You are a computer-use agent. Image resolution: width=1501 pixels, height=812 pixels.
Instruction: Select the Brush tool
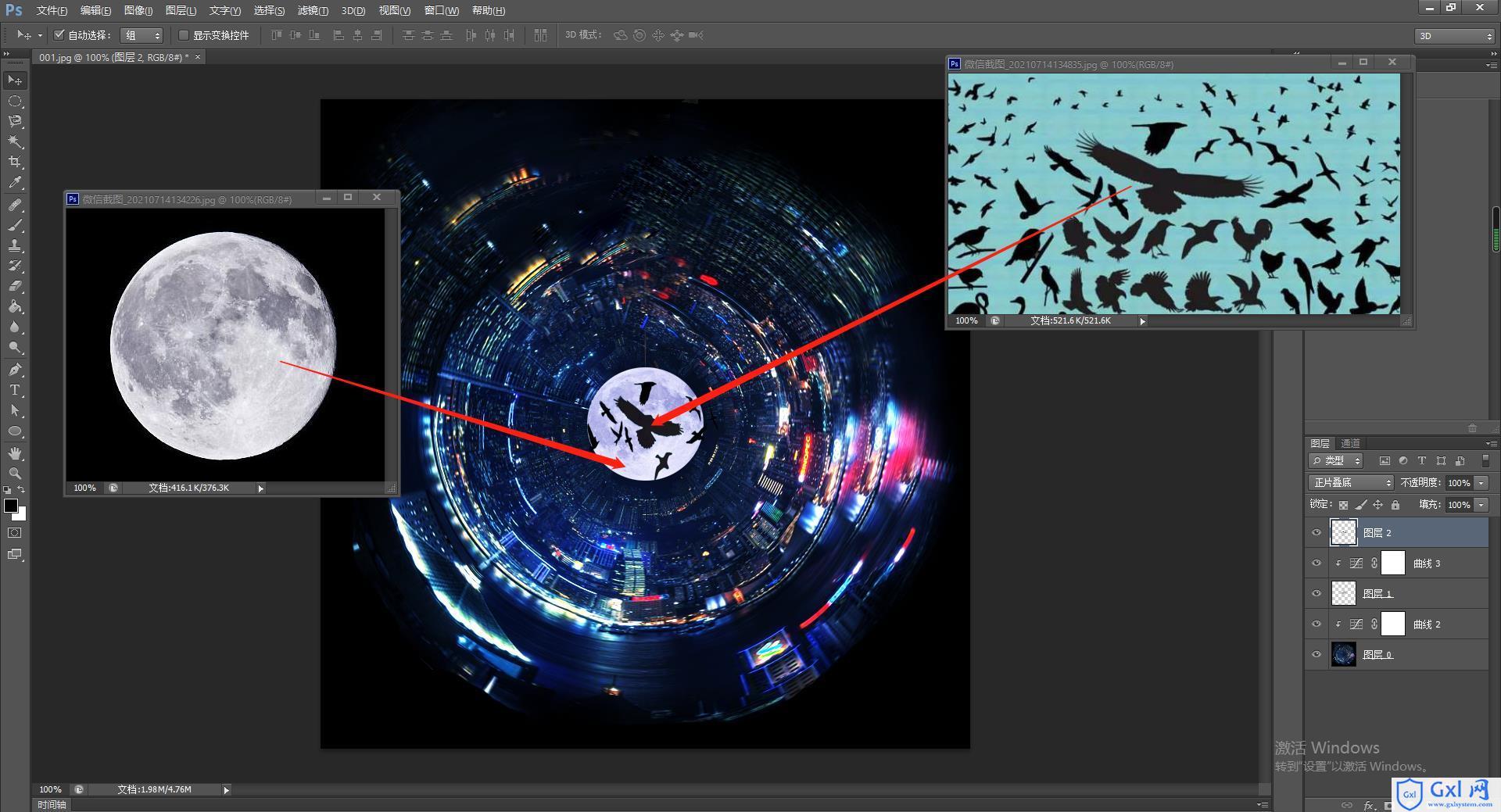(x=15, y=225)
